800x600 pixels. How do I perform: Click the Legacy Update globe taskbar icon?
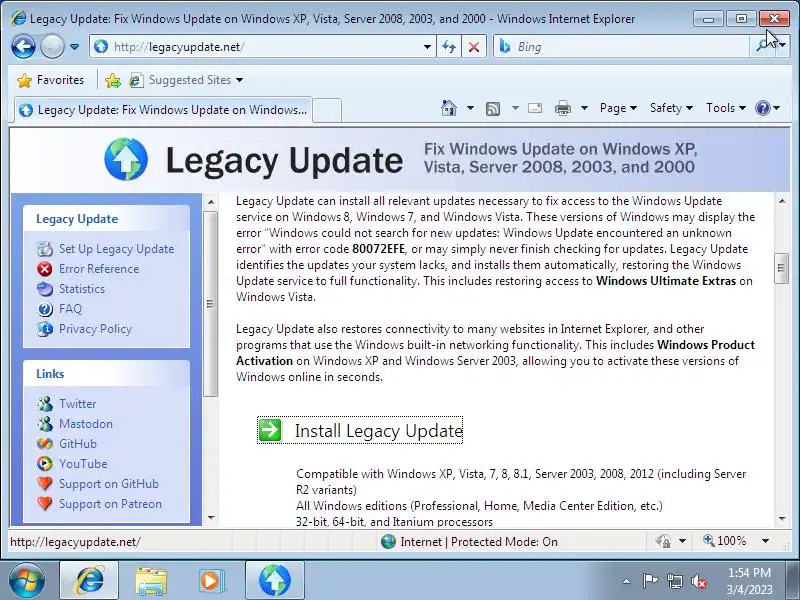point(274,581)
